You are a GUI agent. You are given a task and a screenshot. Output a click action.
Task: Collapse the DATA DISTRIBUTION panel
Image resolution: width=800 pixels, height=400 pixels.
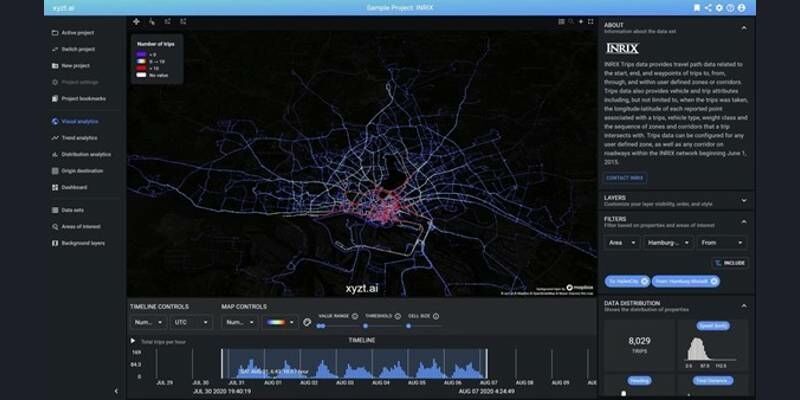tap(744, 306)
